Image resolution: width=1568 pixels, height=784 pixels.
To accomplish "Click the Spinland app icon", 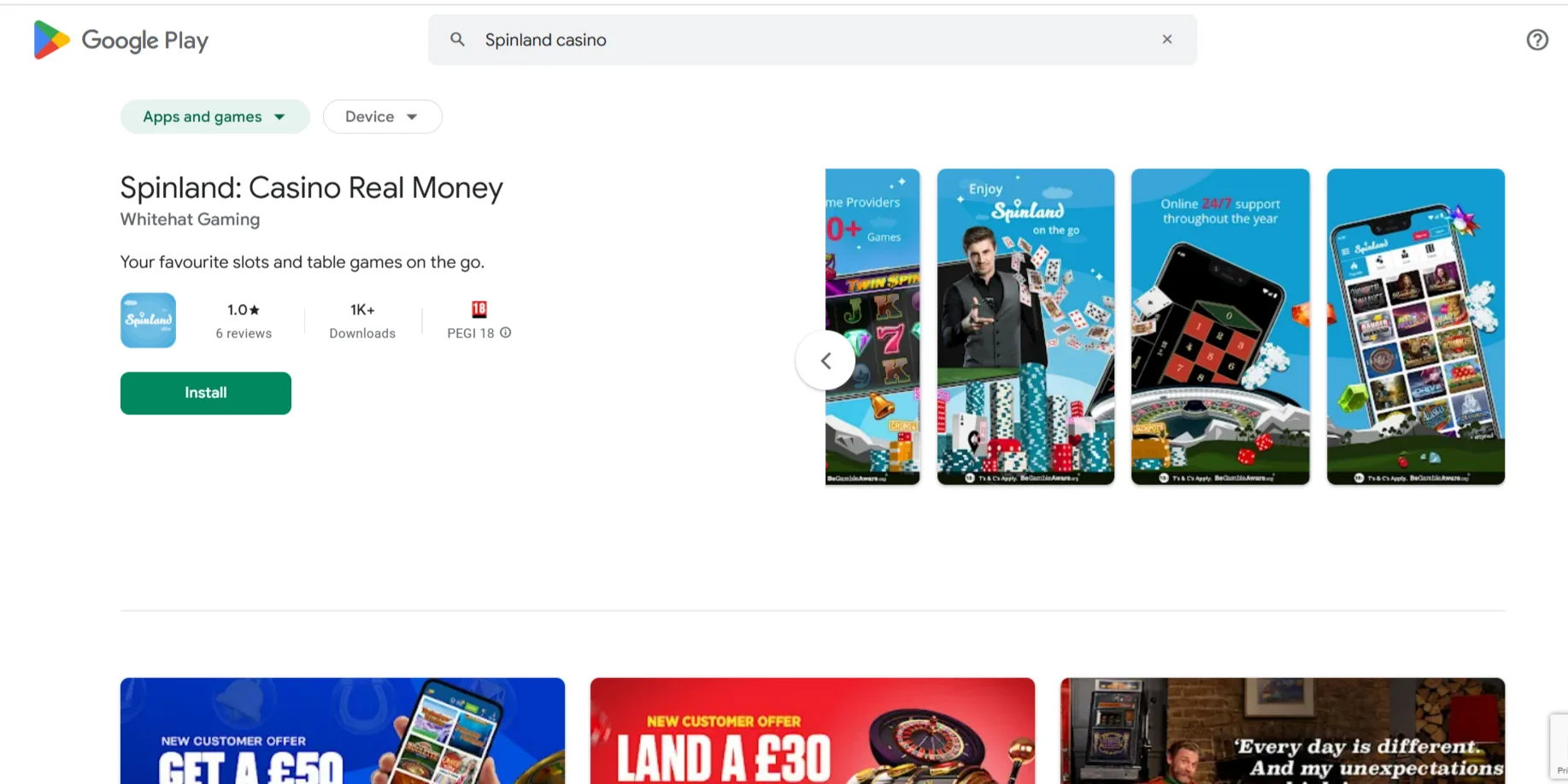I will [x=148, y=320].
